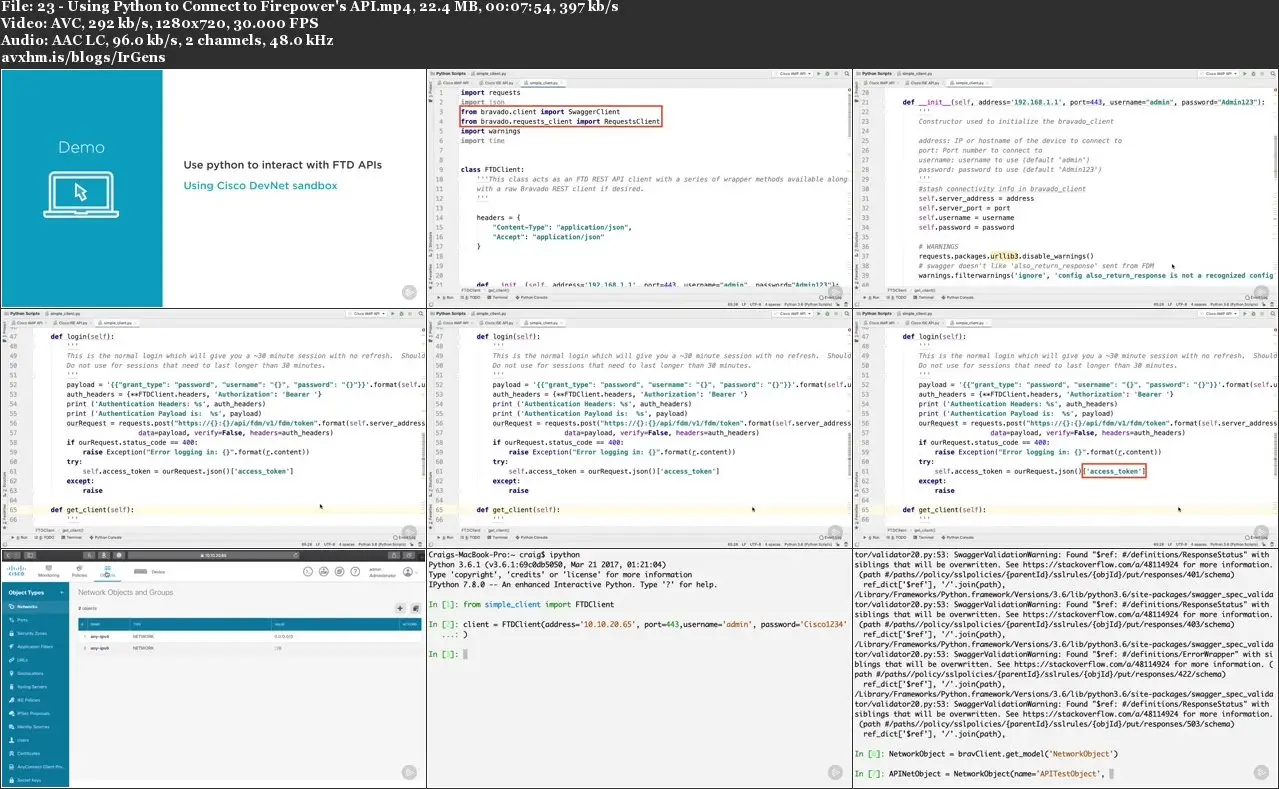The height and width of the screenshot is (789, 1279).
Task: Click the video file name header line
Action: pos(310,7)
